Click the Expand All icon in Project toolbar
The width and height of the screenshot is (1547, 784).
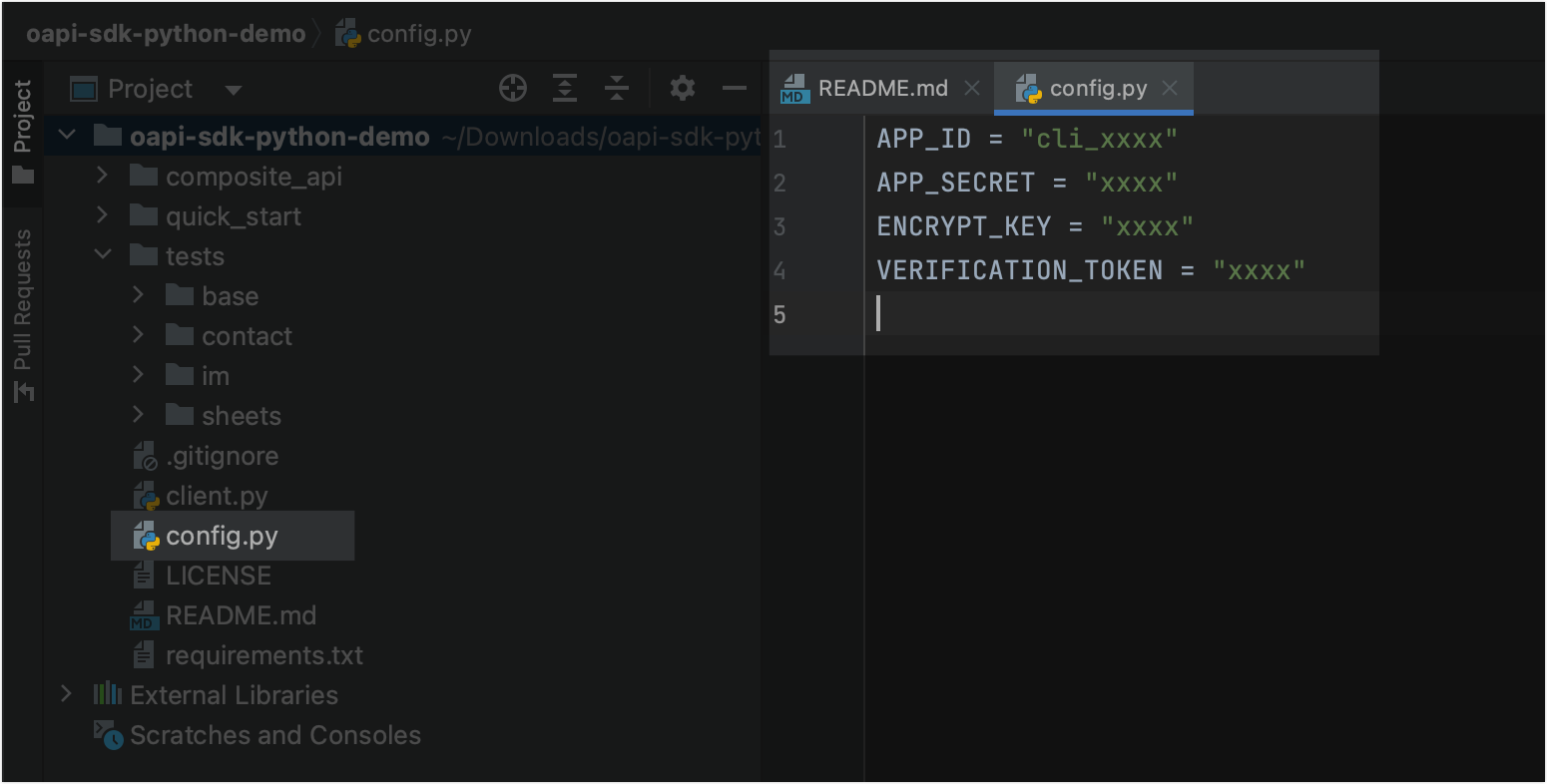(565, 89)
